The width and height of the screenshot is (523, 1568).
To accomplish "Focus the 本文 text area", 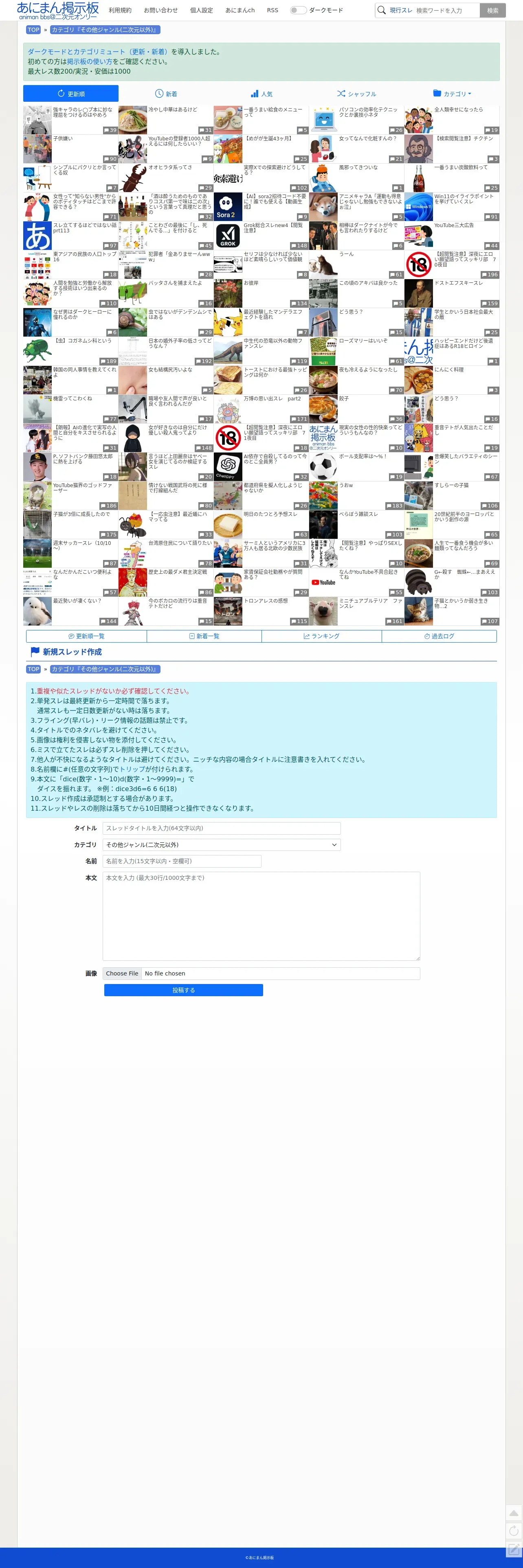I will (x=261, y=916).
